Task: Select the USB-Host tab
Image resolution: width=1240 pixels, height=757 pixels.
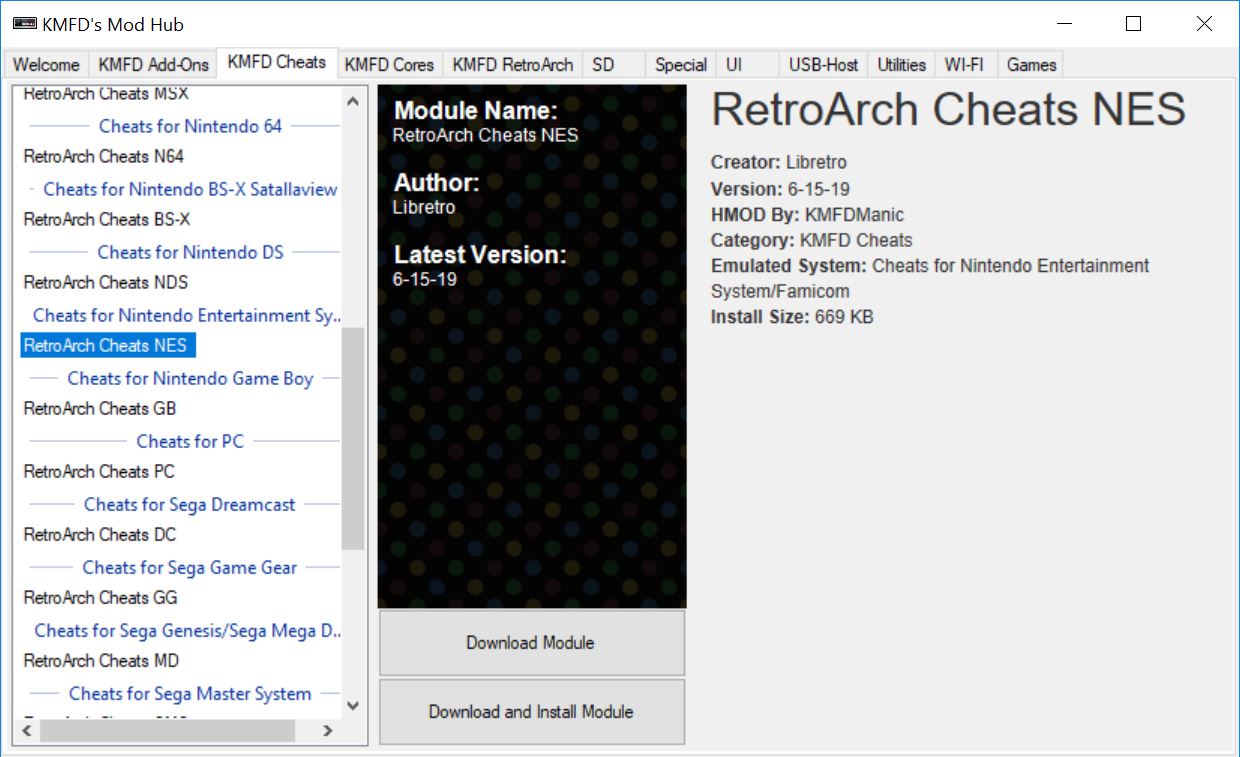Action: [x=823, y=65]
